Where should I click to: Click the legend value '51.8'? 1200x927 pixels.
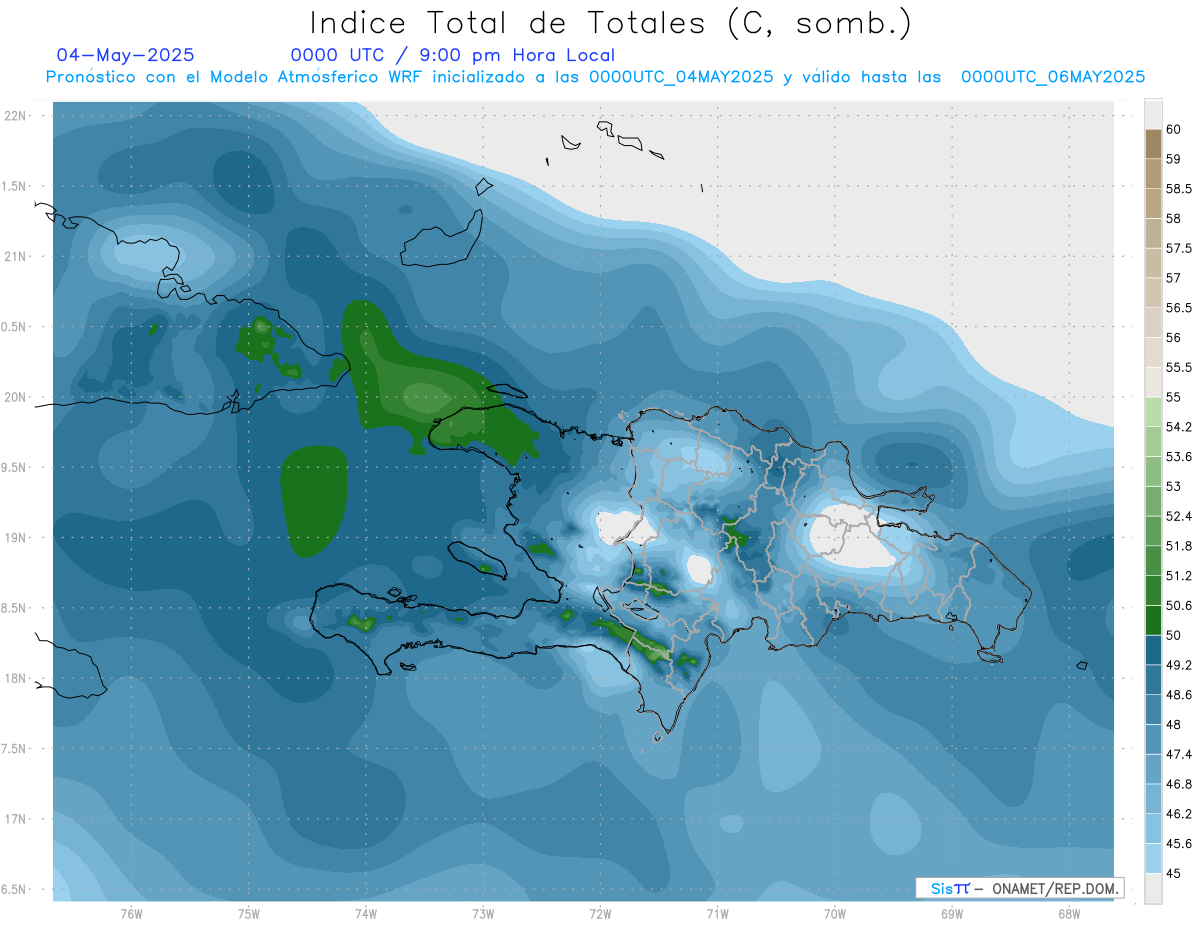[x=1179, y=546]
